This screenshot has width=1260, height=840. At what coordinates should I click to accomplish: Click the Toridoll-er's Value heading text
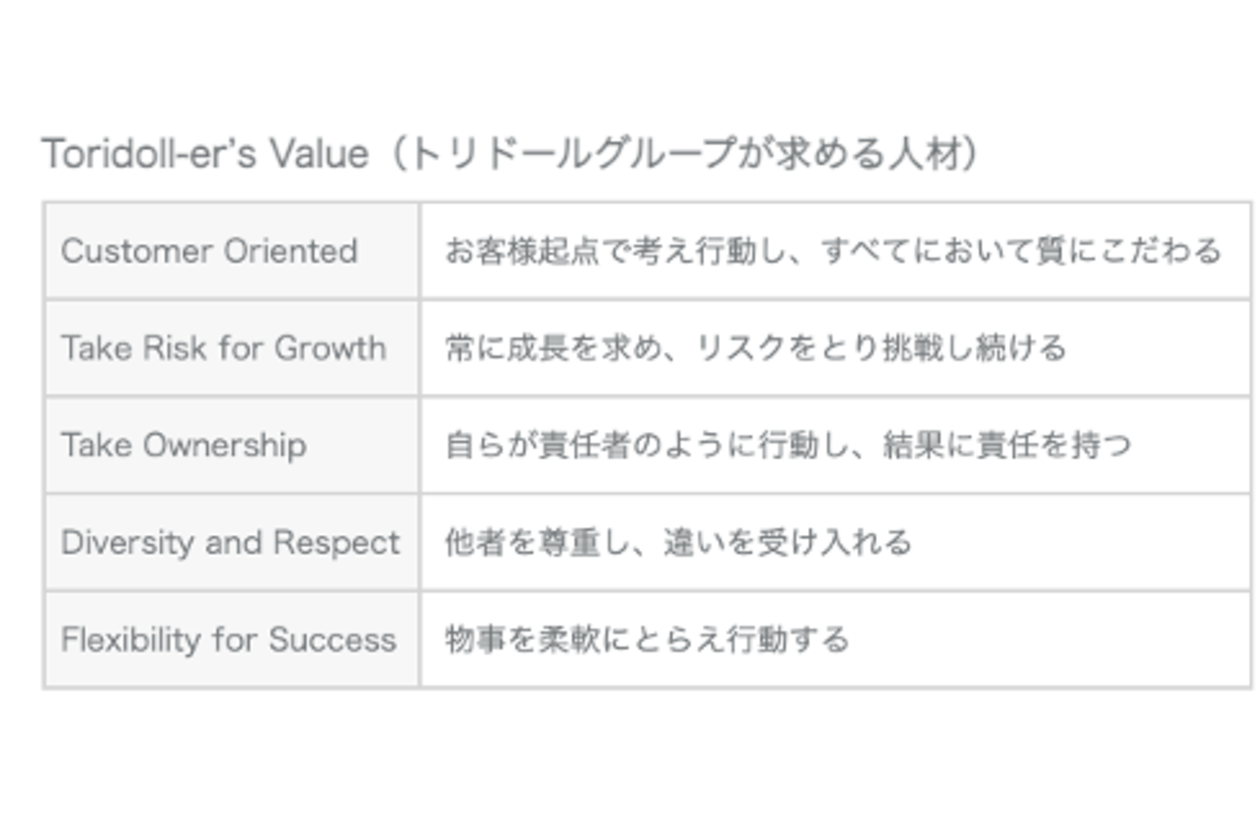coord(510,154)
